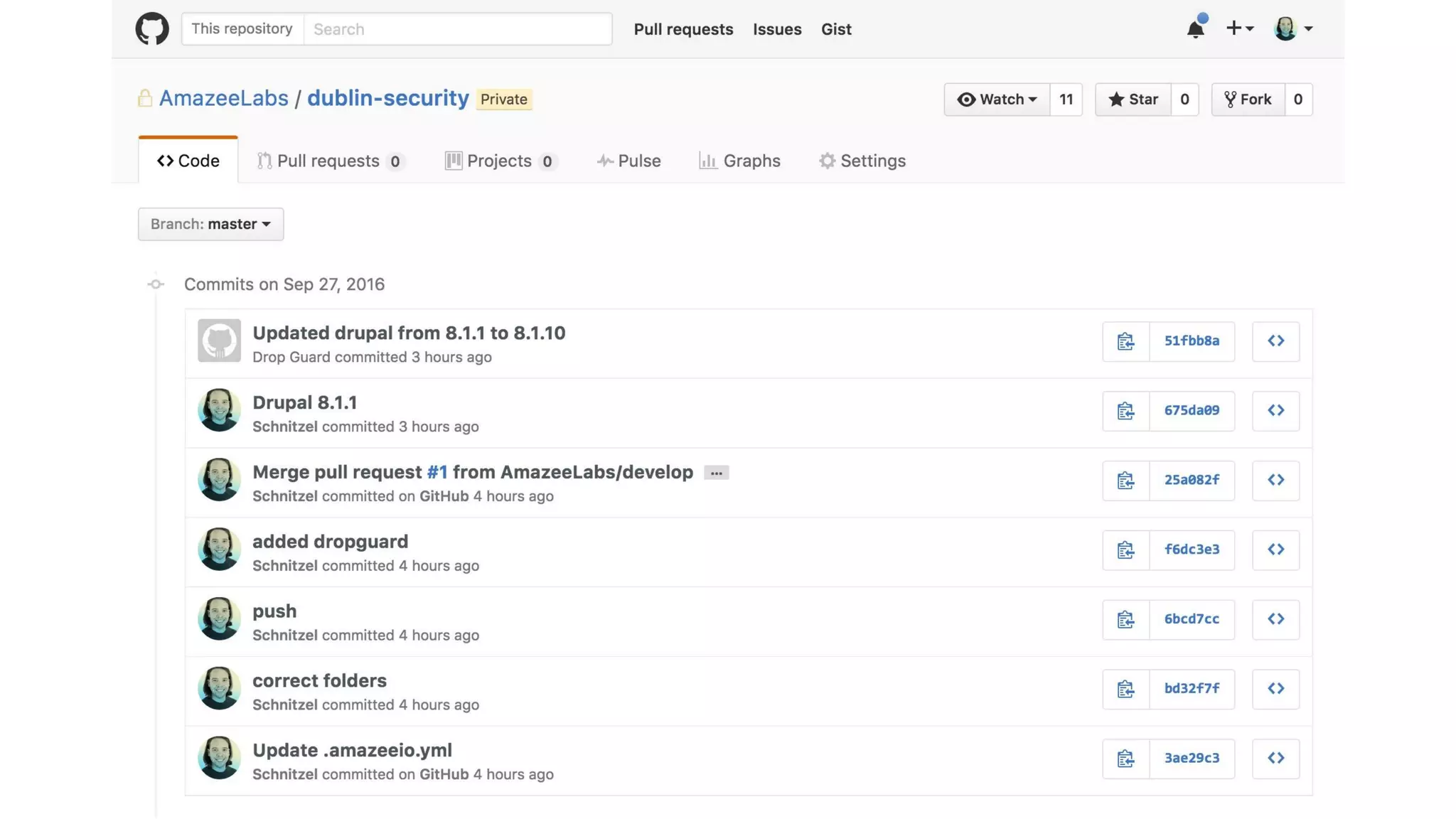1456x819 pixels.
Task: Copy full SHA of commit f6dc3e3
Action: coord(1125,550)
